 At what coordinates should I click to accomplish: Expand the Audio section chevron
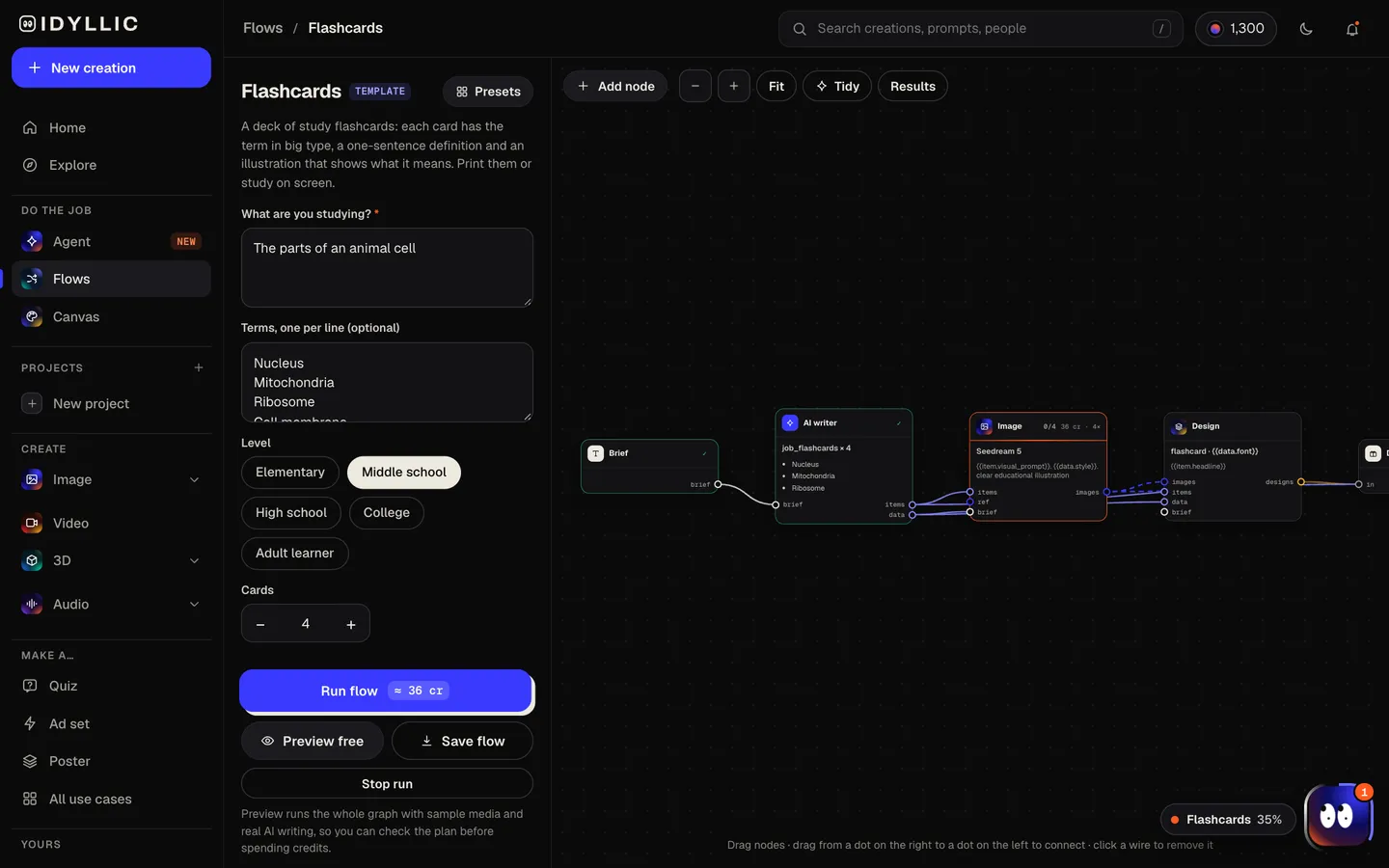click(x=194, y=604)
